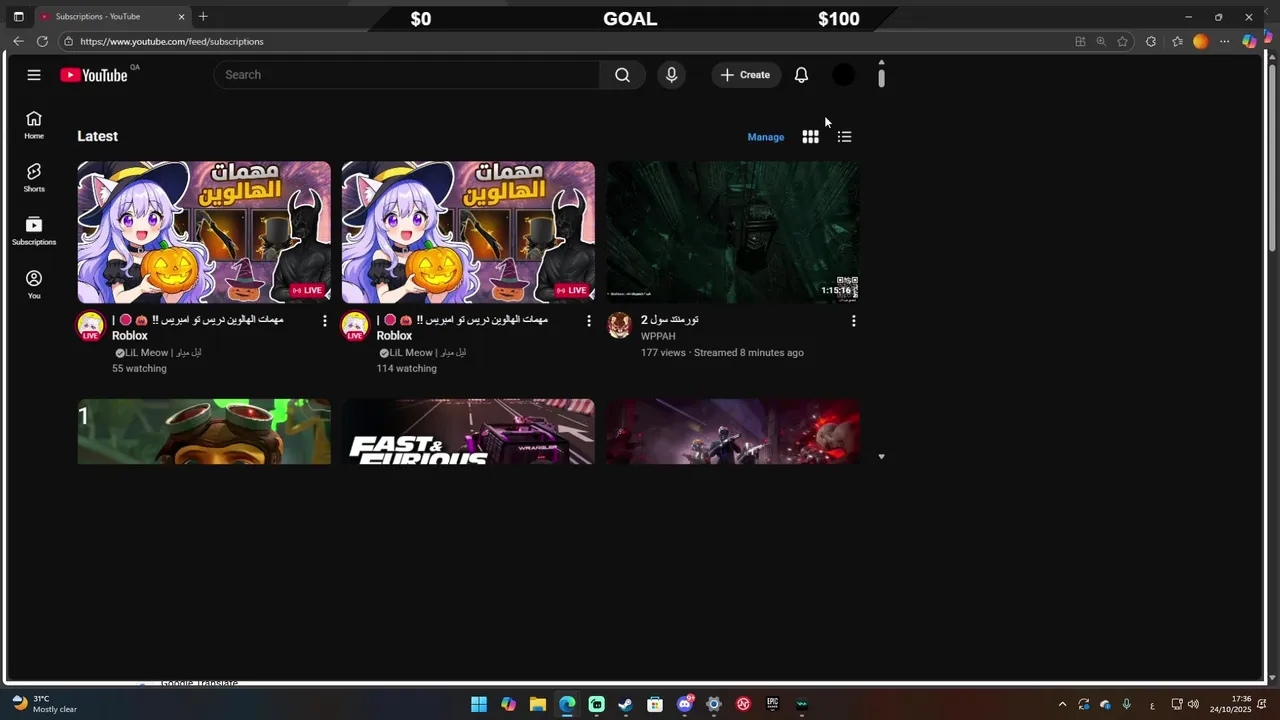Open the weather widget on taskbar

tap(45, 704)
